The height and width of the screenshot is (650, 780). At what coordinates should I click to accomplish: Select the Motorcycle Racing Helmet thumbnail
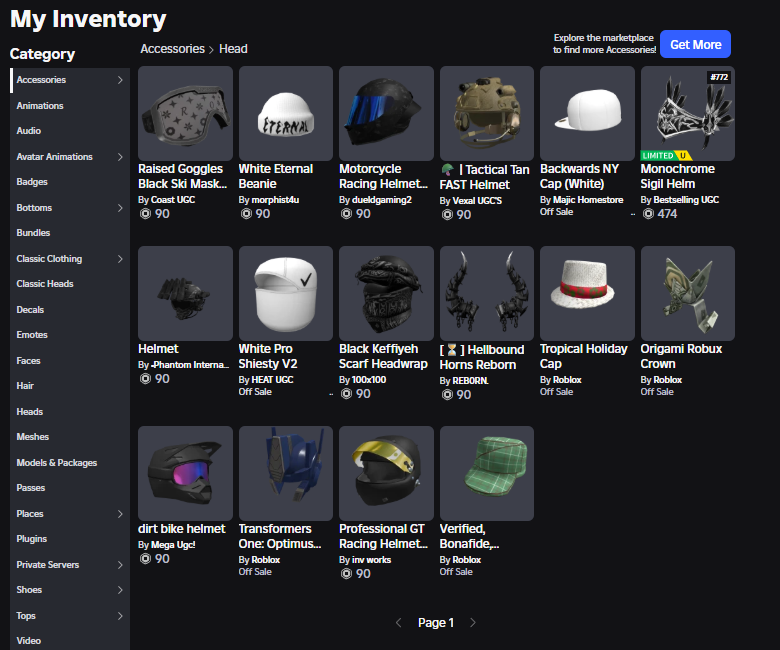tap(386, 113)
